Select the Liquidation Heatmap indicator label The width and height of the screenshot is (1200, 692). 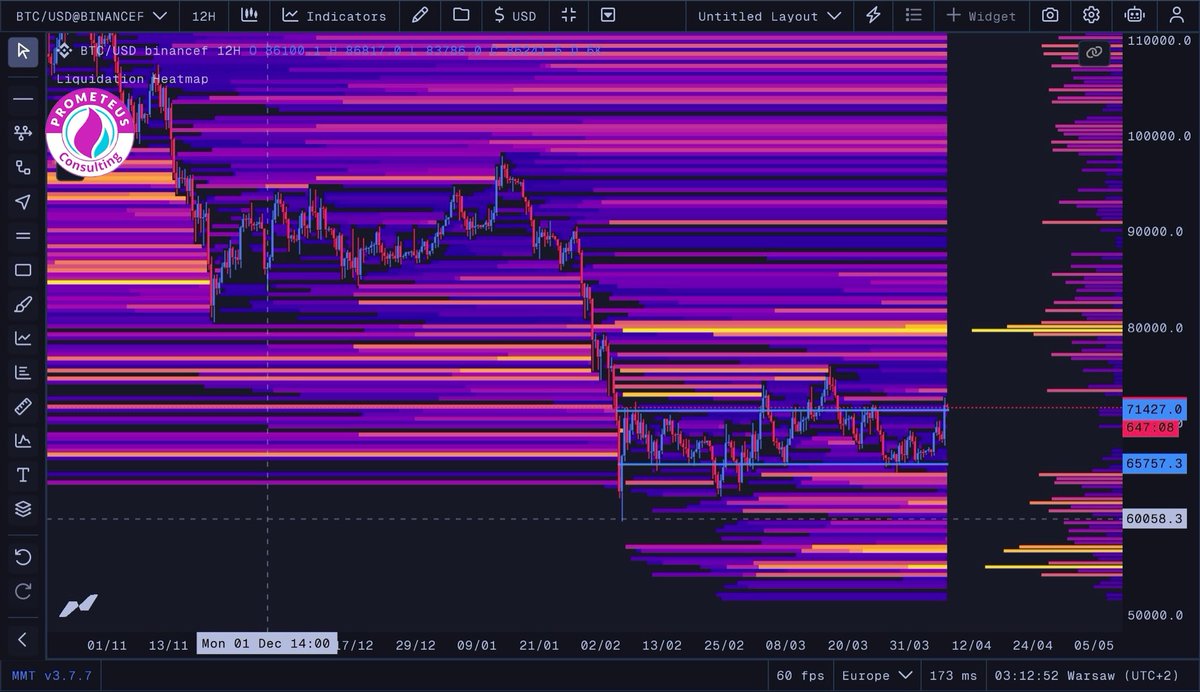tap(132, 78)
